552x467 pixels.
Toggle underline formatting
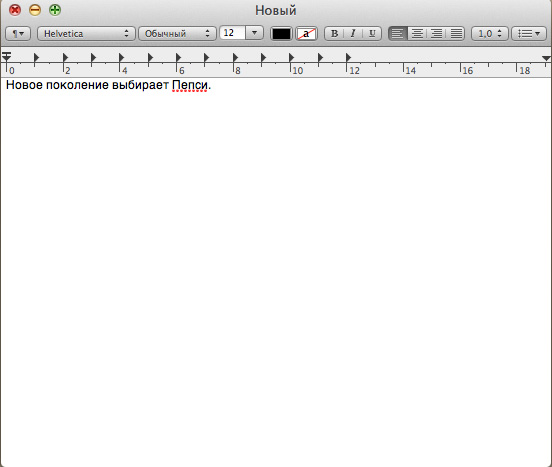tap(372, 34)
